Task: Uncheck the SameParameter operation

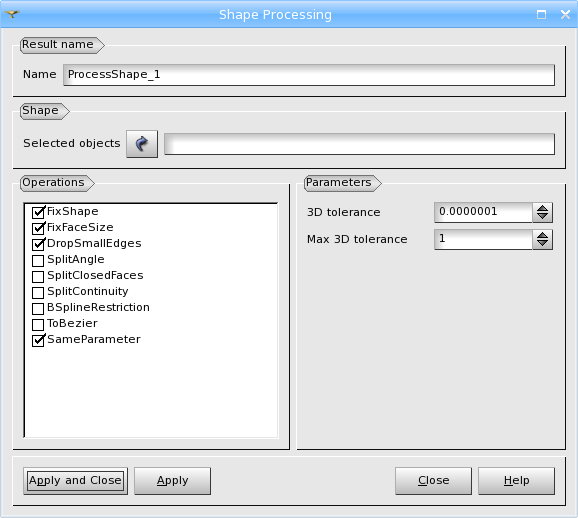Action: pyautogui.click(x=38, y=340)
